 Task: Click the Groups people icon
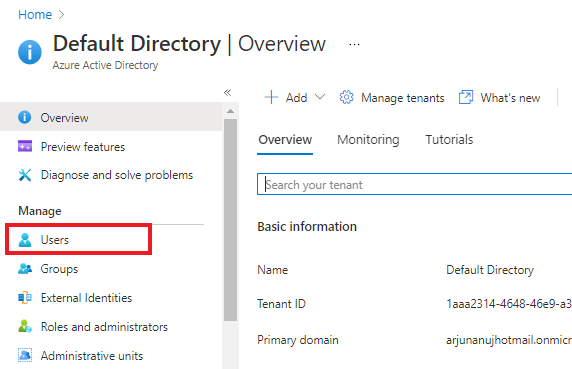[x=25, y=269]
